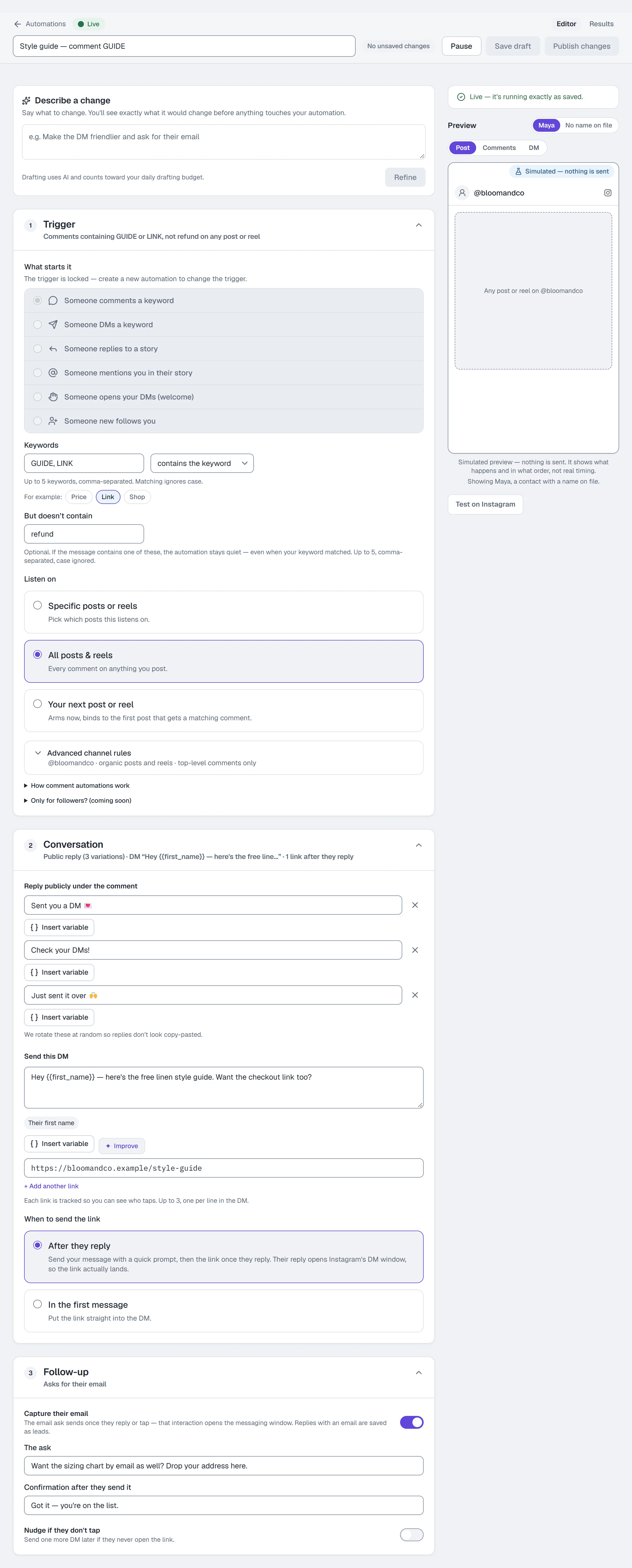Click the green Live status dot

coord(81,24)
